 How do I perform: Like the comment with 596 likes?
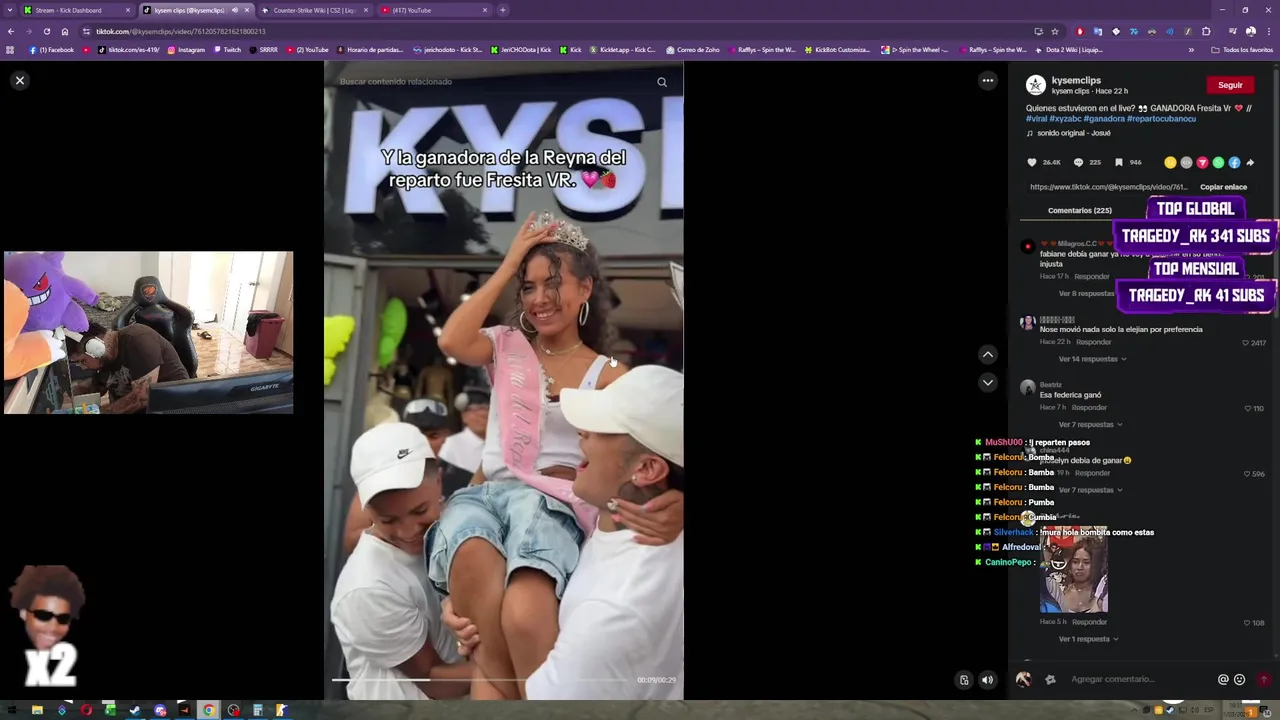tap(1246, 474)
